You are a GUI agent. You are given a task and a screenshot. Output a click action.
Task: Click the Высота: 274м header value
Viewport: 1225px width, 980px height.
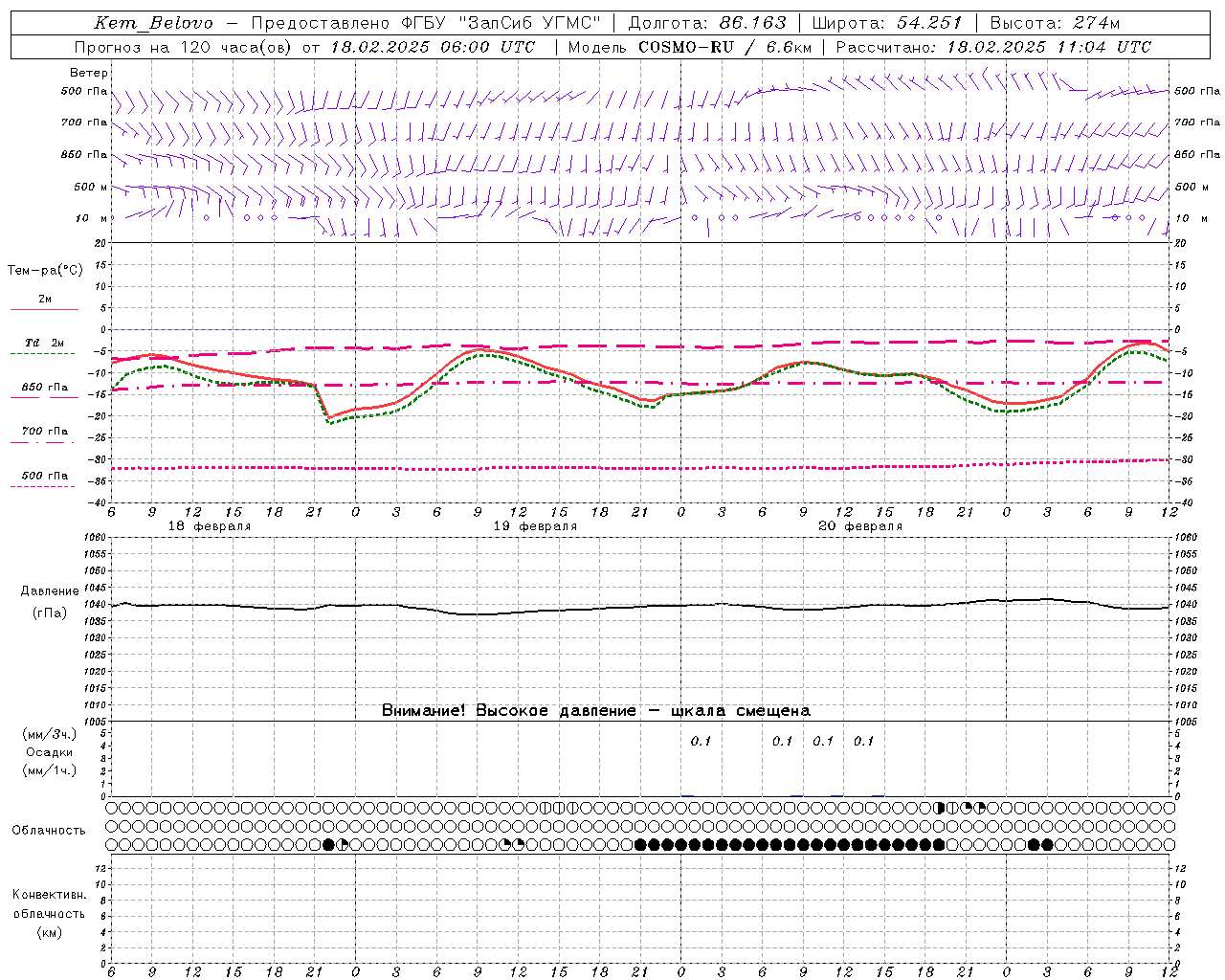click(1055, 24)
